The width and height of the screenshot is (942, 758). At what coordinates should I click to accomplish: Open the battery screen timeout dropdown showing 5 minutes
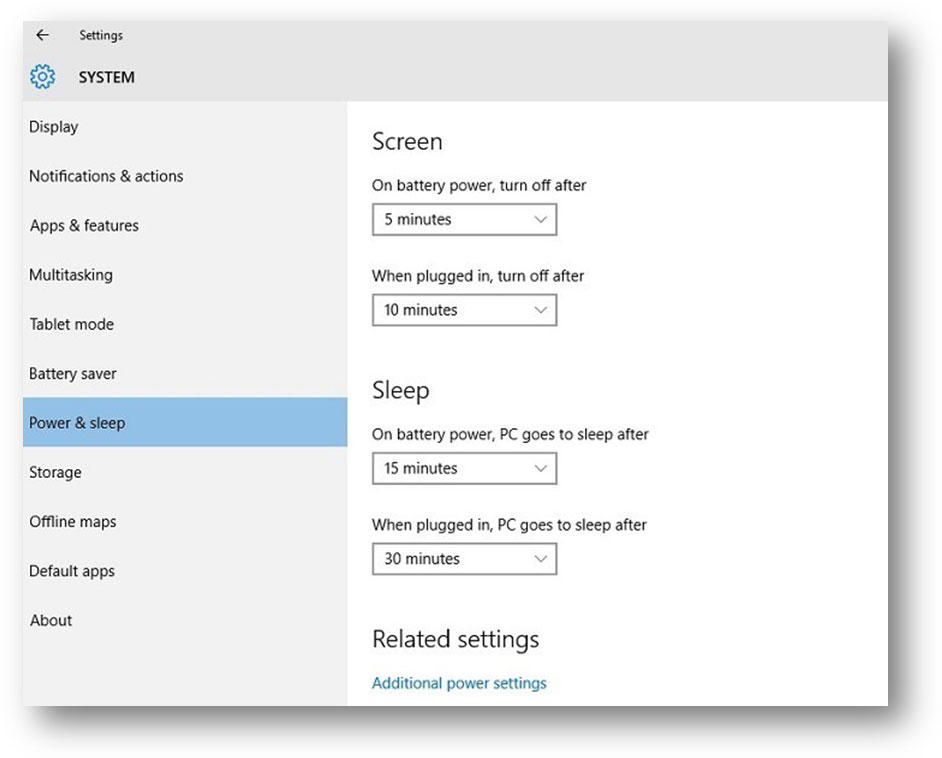[x=463, y=219]
